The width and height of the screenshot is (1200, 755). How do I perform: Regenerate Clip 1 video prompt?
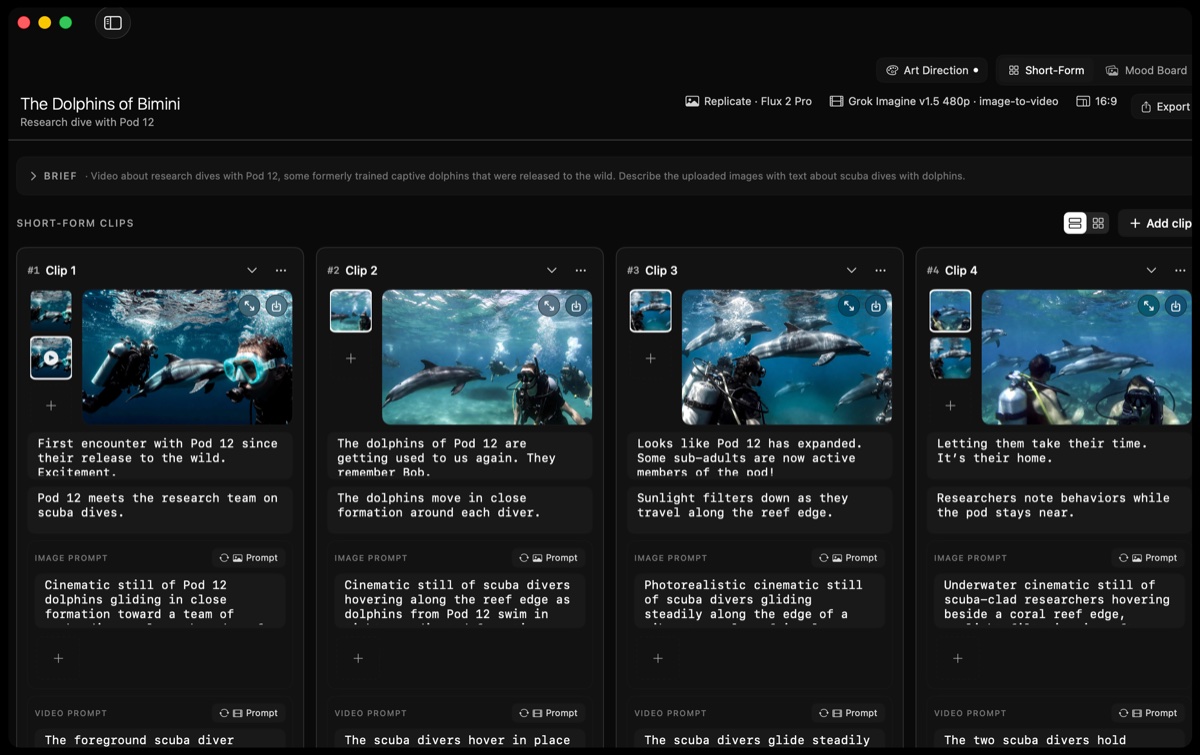[250, 713]
